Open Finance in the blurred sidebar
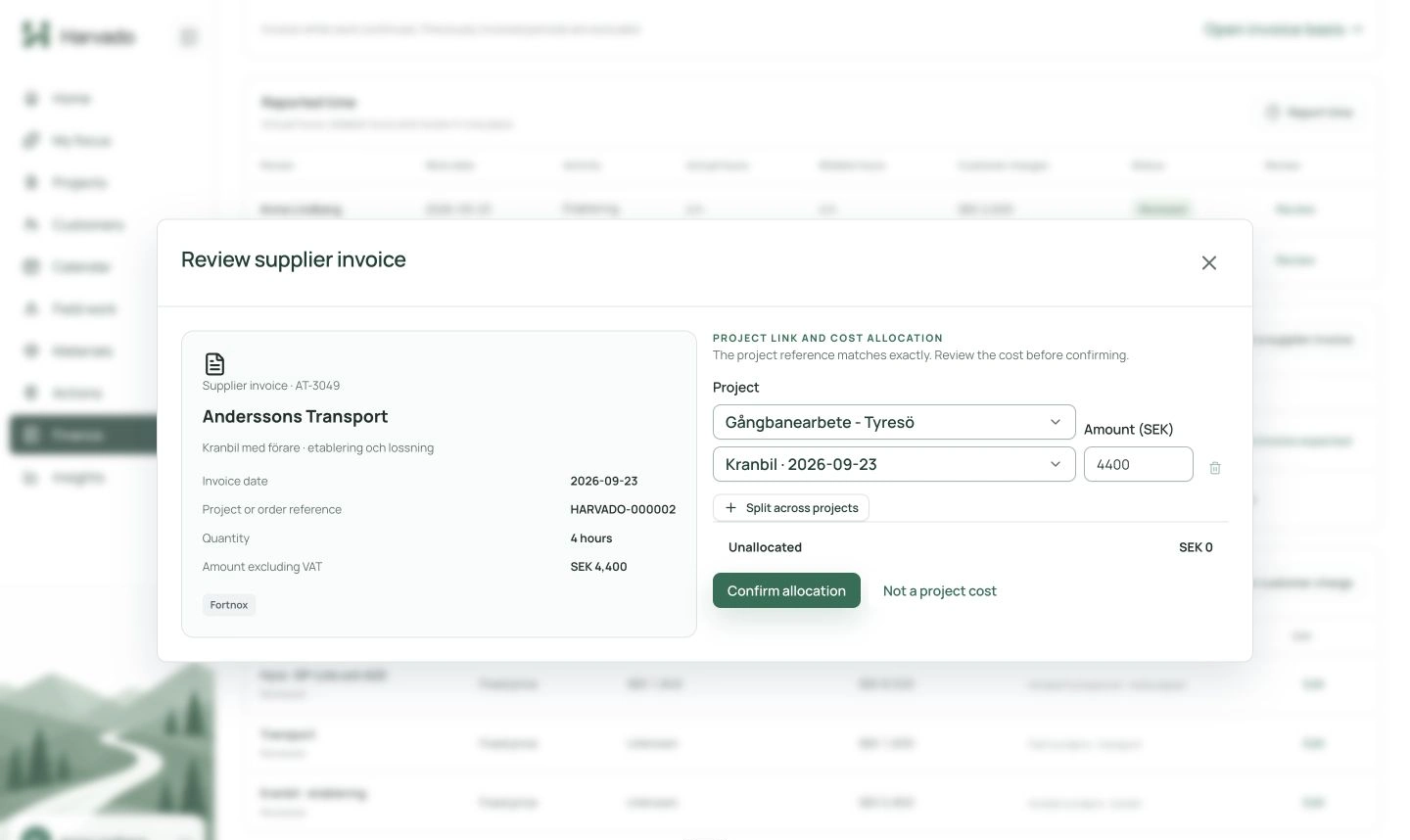The width and height of the screenshot is (1410, 840). pos(83,435)
